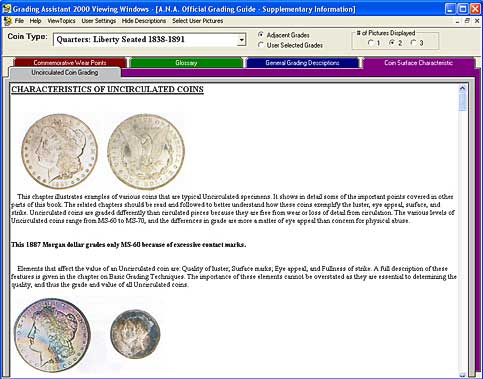Open the ViewTopics menu
The width and height of the screenshot is (483, 379).
(x=61, y=21)
